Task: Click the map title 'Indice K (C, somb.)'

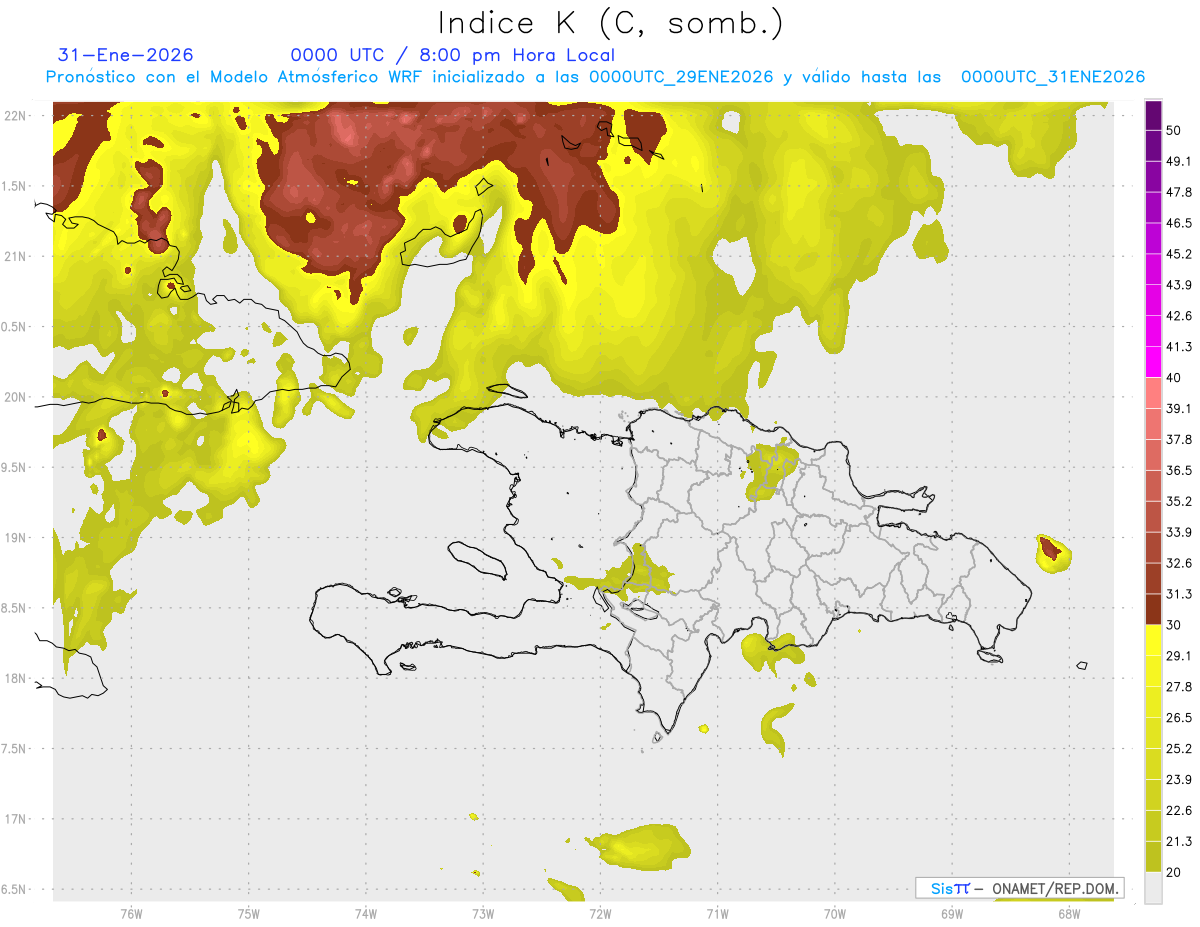Action: 610,23
